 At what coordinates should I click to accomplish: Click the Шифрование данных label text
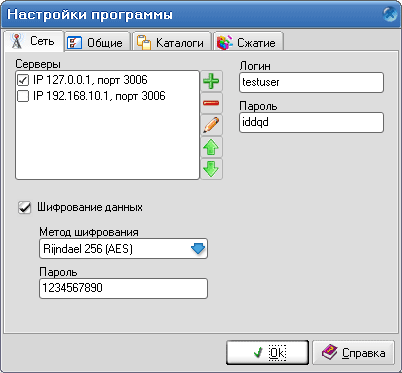coord(90,207)
